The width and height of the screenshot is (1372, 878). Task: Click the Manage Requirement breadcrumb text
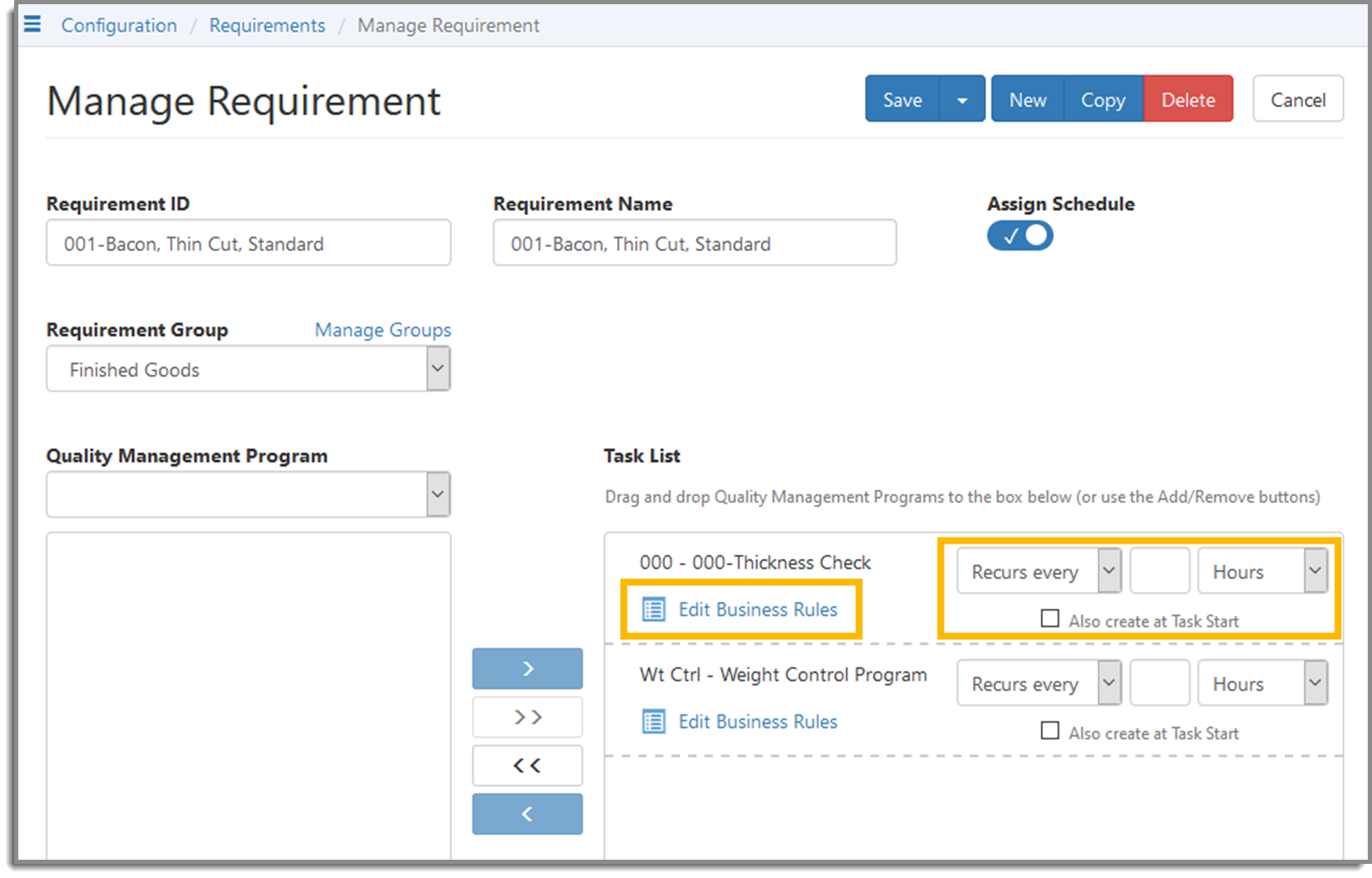(x=448, y=25)
